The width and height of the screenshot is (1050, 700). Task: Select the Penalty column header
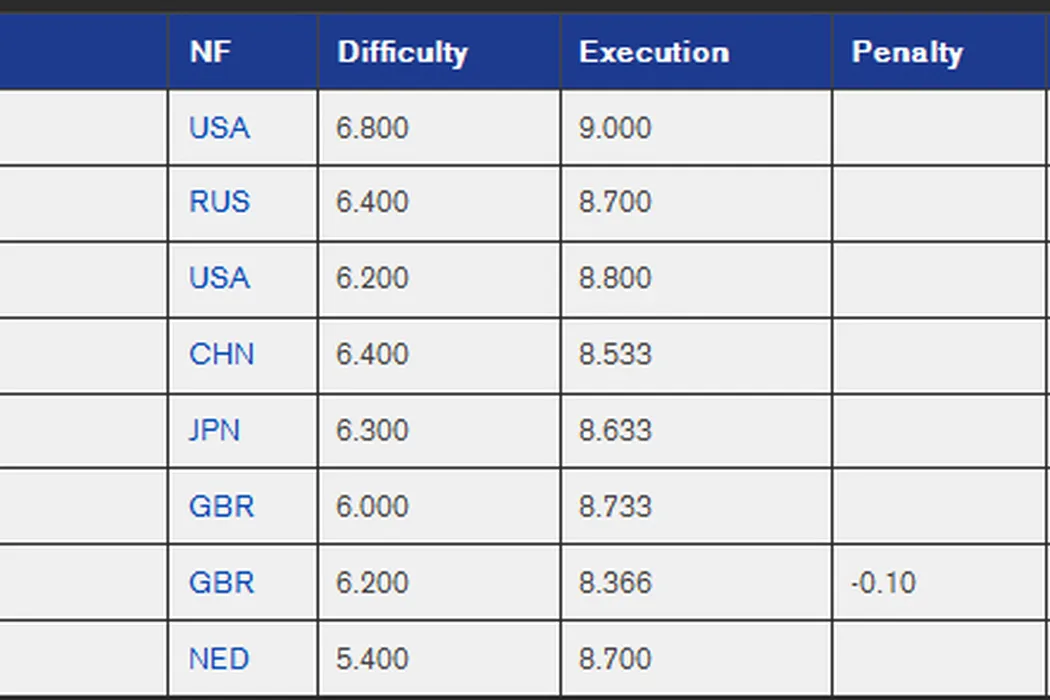pos(907,52)
